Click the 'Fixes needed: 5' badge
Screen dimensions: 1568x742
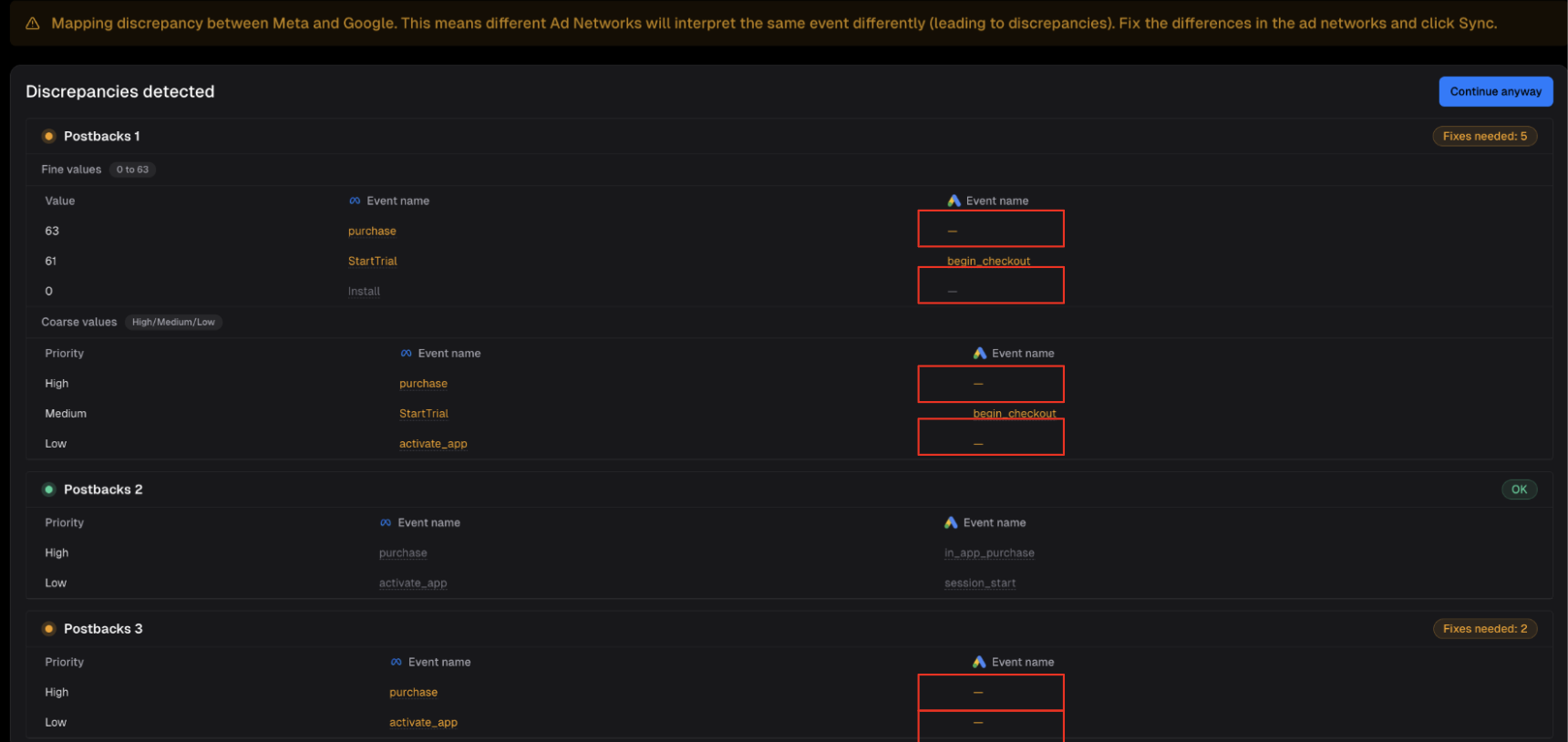[x=1484, y=137]
